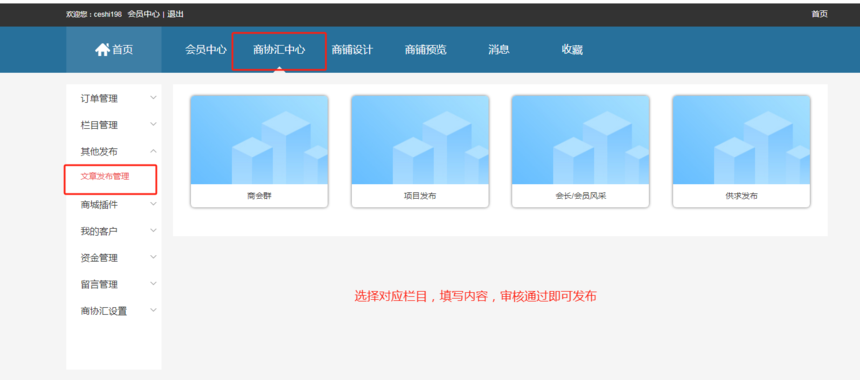Open the 商铺预览 tab
860x380 pixels.
(x=426, y=50)
